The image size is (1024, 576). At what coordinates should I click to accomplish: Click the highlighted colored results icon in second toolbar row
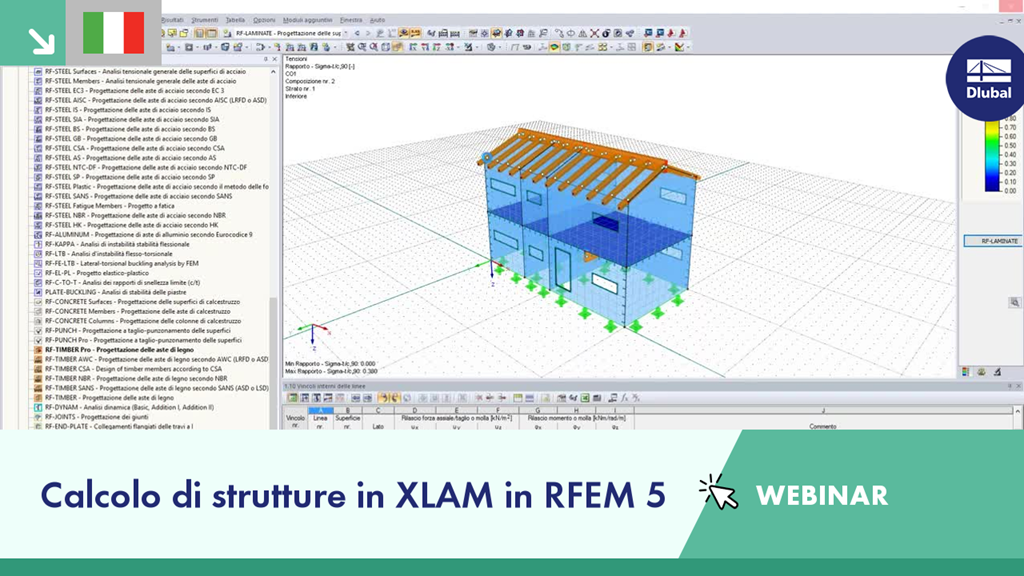pyautogui.click(x=554, y=47)
